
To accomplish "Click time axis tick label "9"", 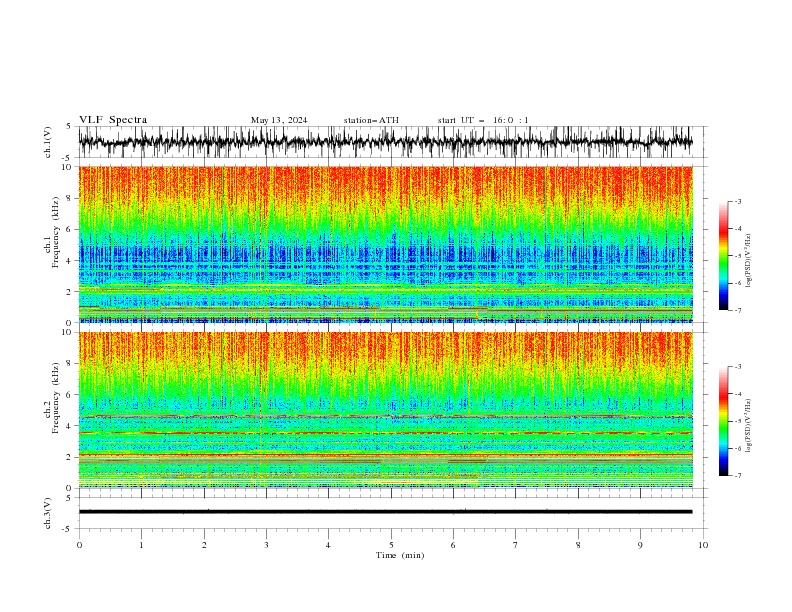I will (x=640, y=545).
